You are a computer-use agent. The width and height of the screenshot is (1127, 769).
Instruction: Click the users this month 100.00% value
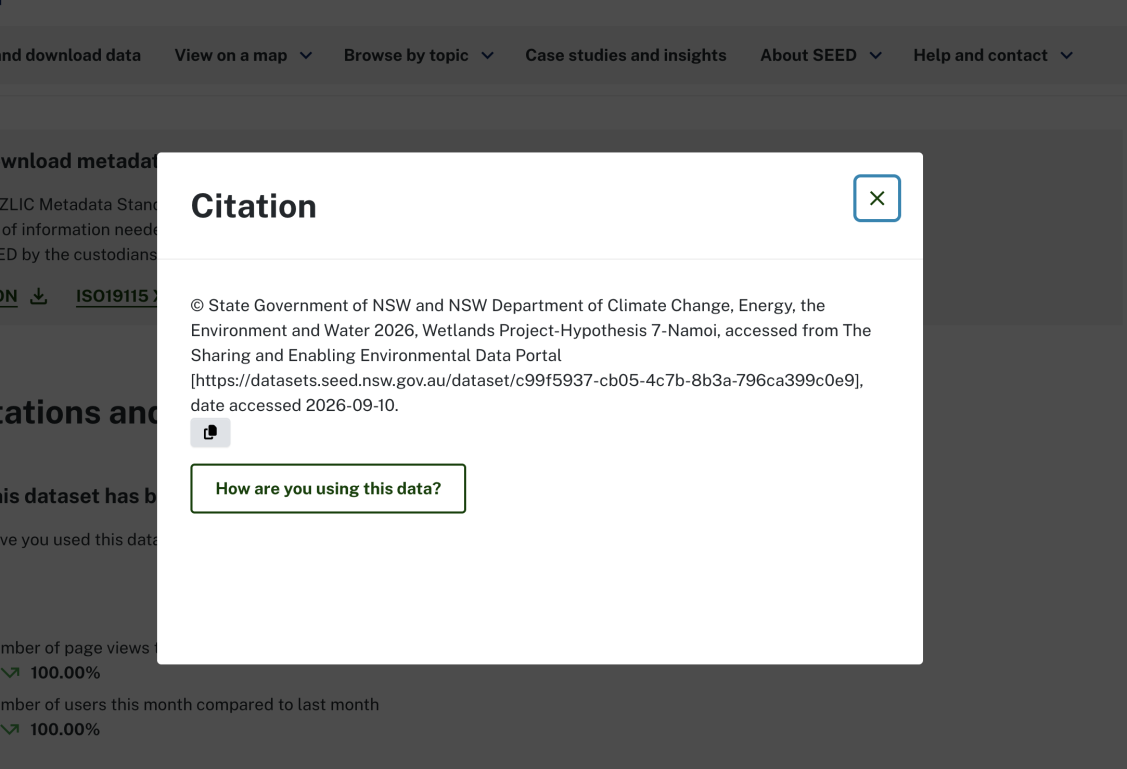65,729
